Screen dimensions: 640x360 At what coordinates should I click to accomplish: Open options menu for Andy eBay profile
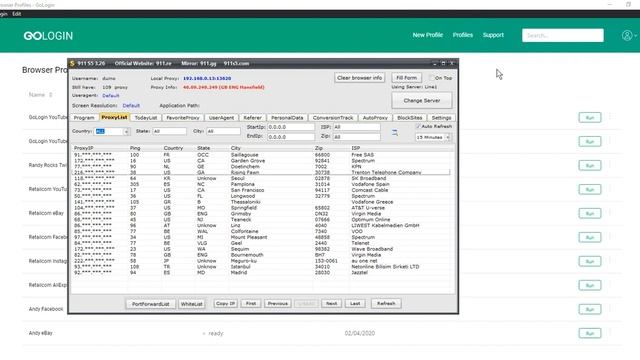point(610,333)
